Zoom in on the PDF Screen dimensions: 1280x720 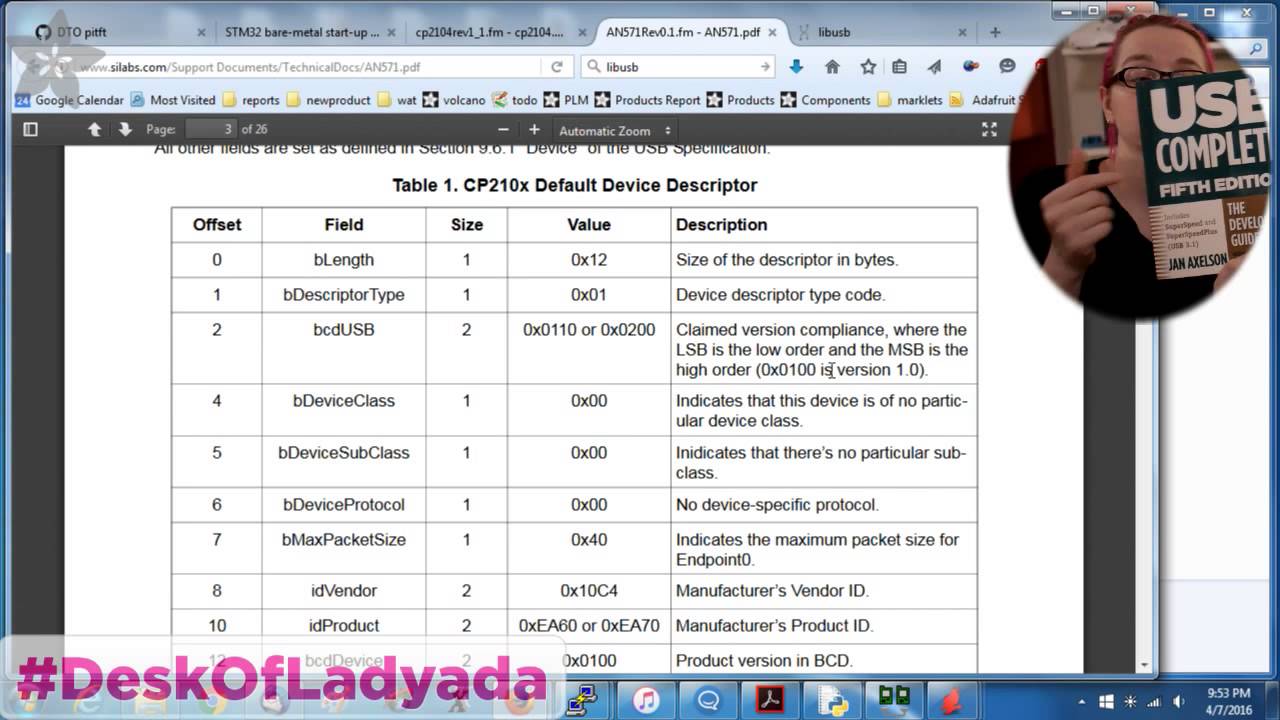534,130
